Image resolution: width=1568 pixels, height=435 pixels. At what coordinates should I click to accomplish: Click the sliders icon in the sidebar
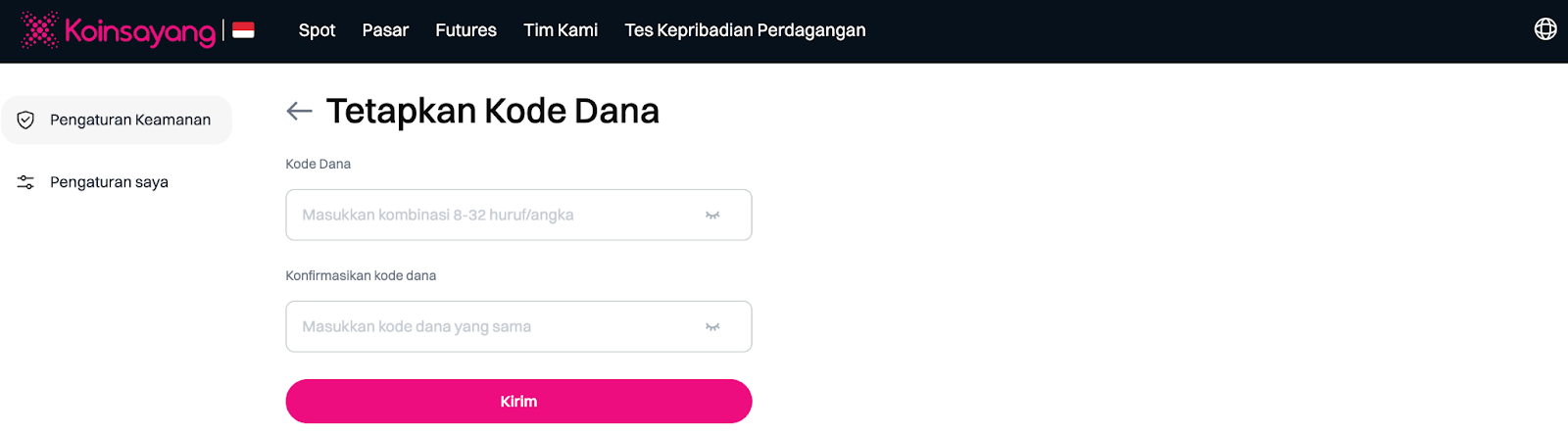coord(26,182)
